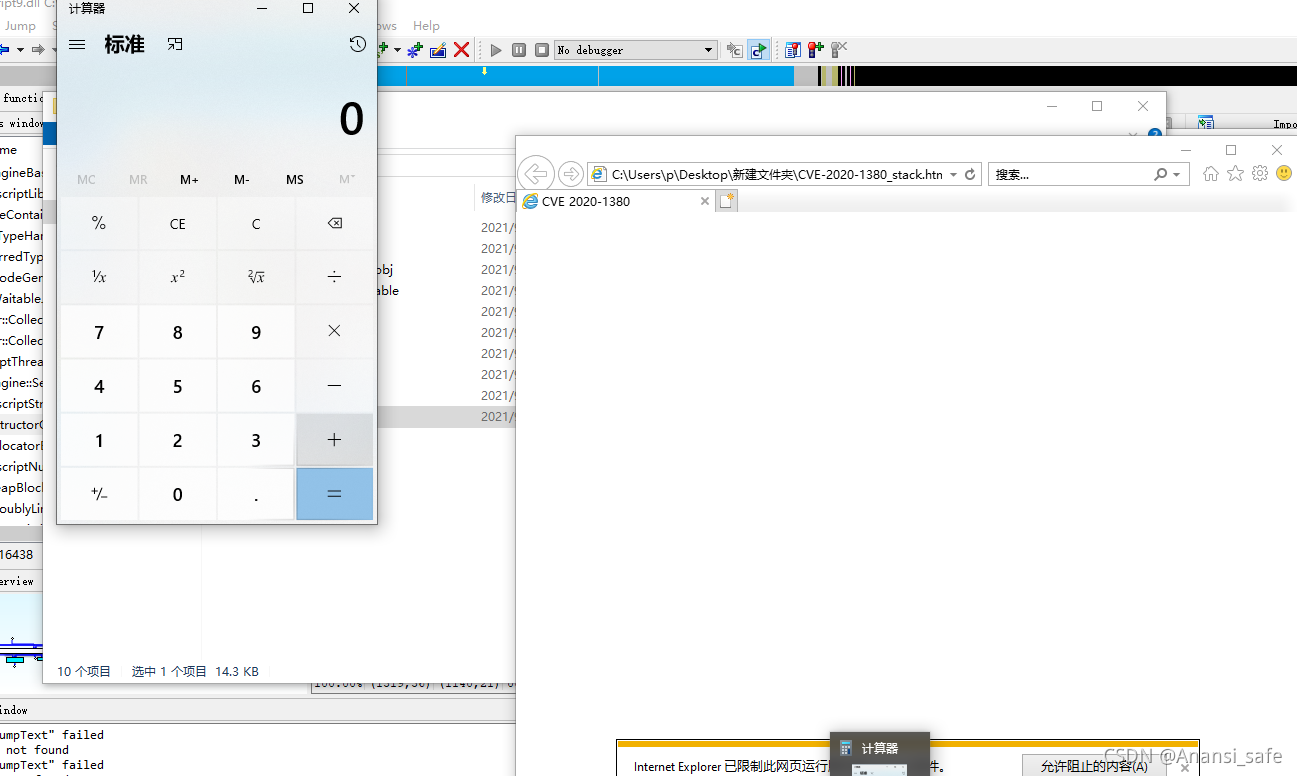
Task: Open IE tools gear icon
Action: [x=1260, y=173]
